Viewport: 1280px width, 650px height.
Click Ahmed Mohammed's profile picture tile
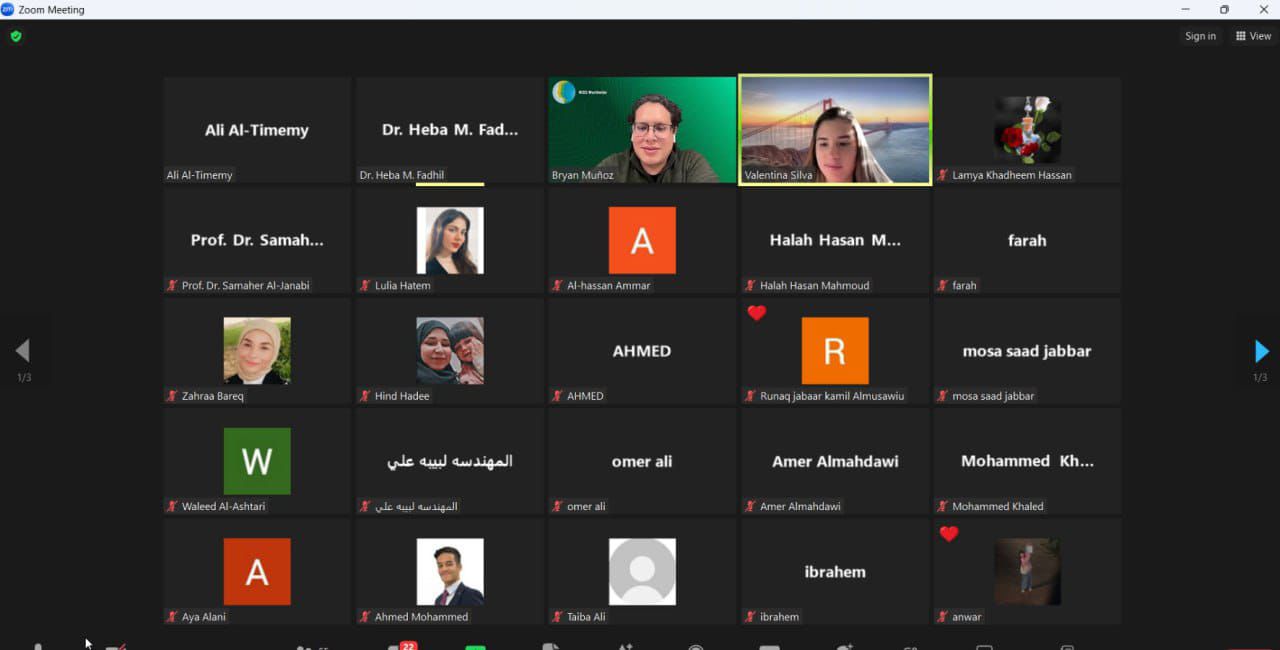tap(450, 572)
